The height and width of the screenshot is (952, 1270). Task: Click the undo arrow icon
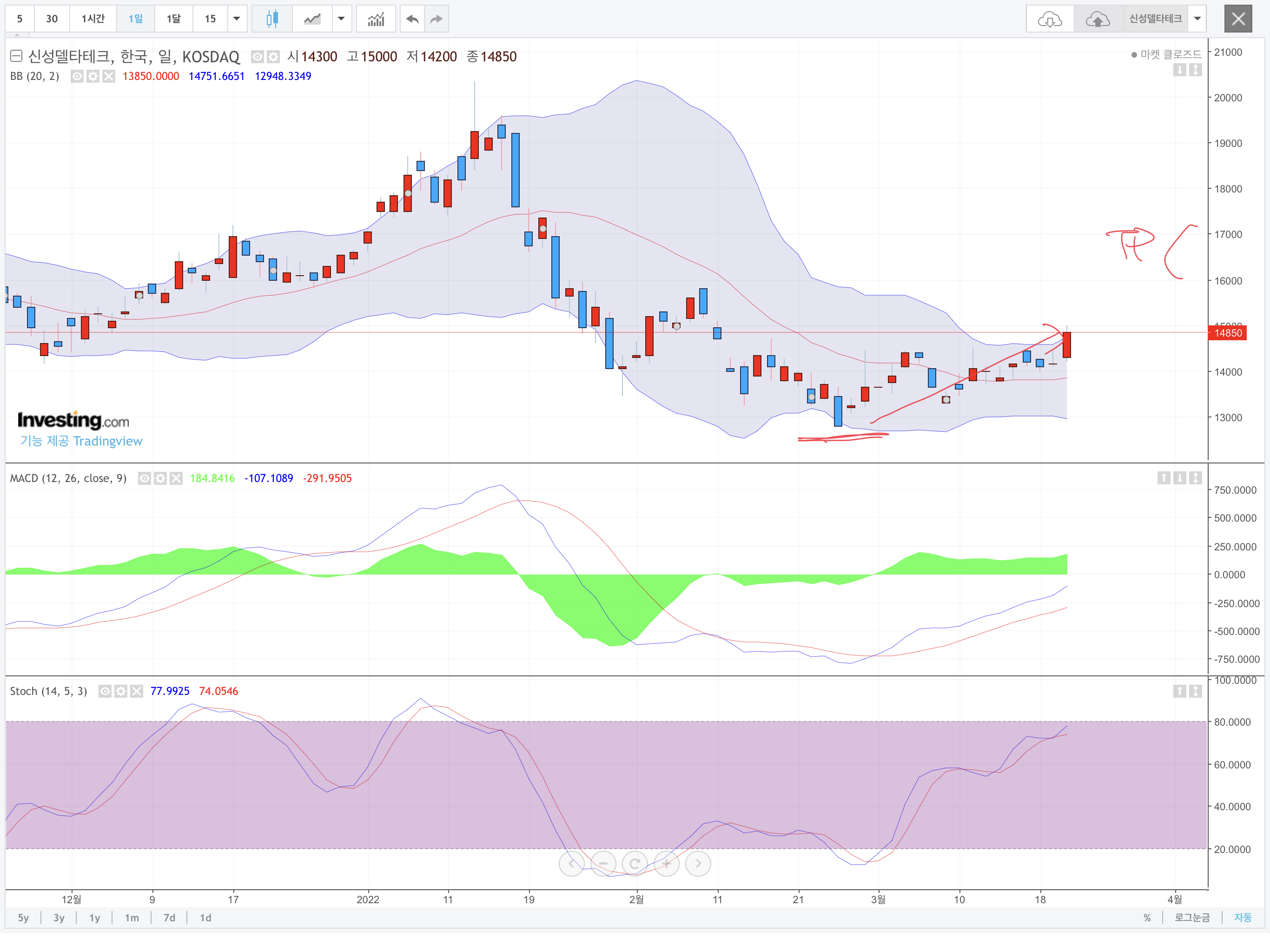click(x=412, y=19)
